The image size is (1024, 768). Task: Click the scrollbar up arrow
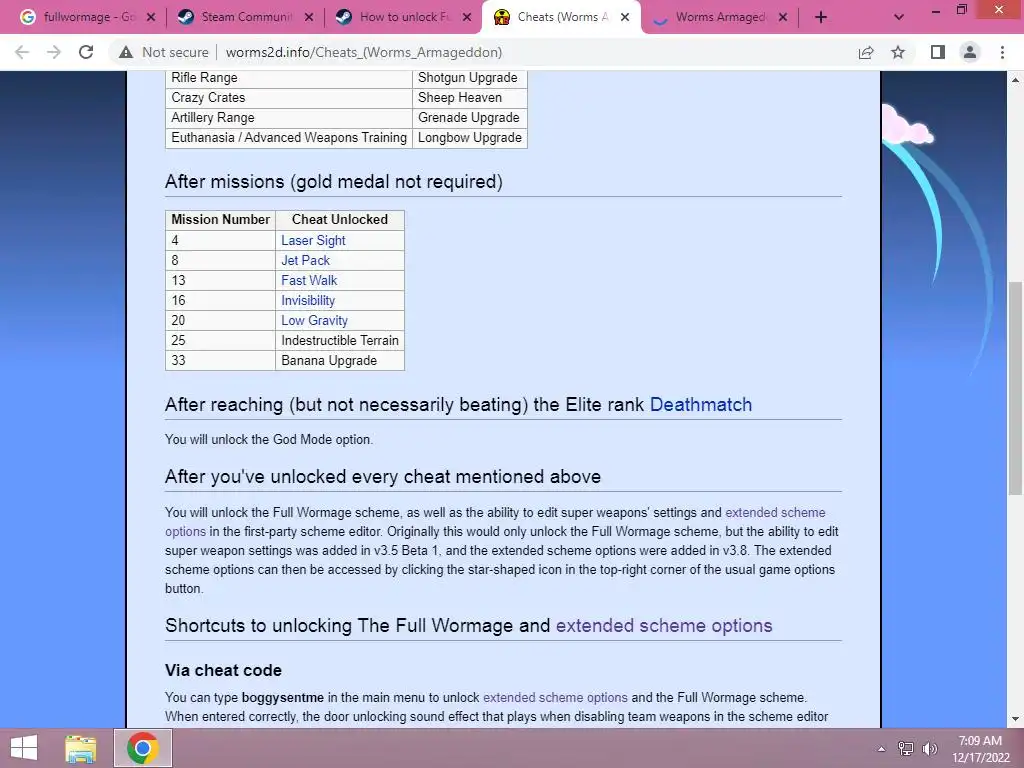[1015, 80]
